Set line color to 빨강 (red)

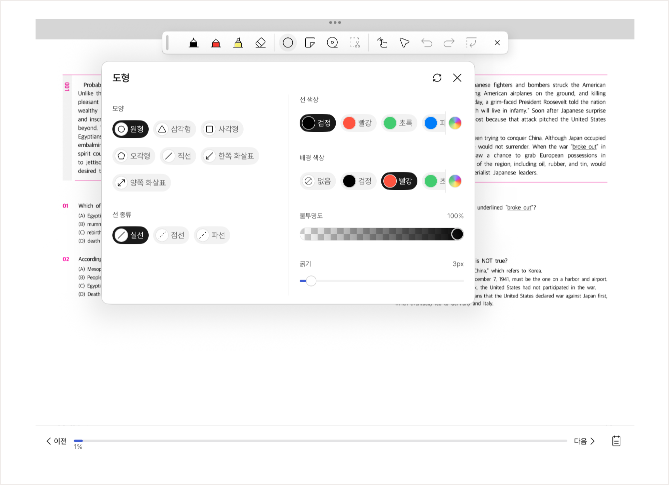coord(357,123)
